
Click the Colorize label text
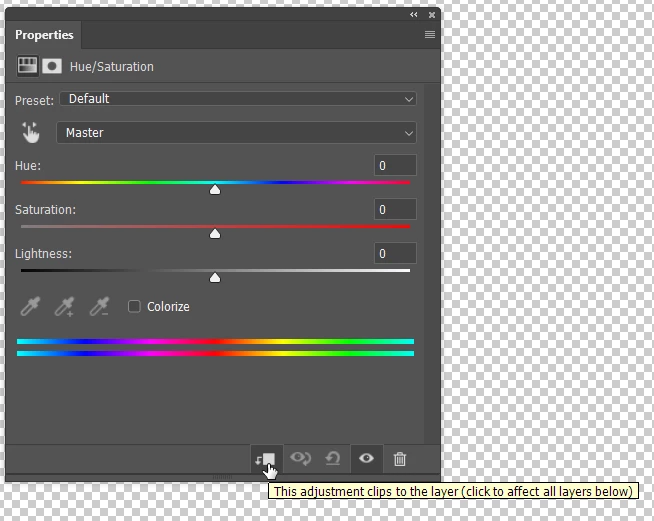pos(168,307)
